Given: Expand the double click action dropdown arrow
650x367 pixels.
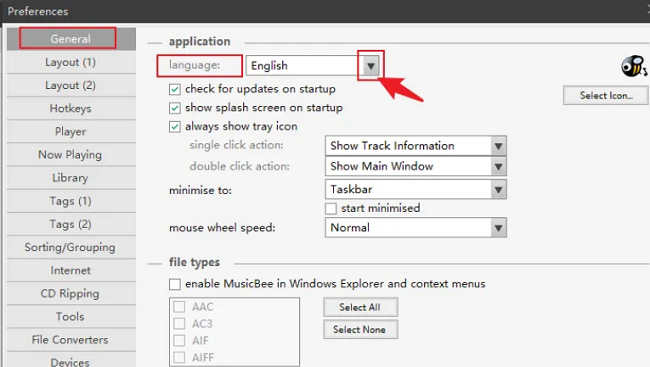Looking at the screenshot, I should pos(499,167).
